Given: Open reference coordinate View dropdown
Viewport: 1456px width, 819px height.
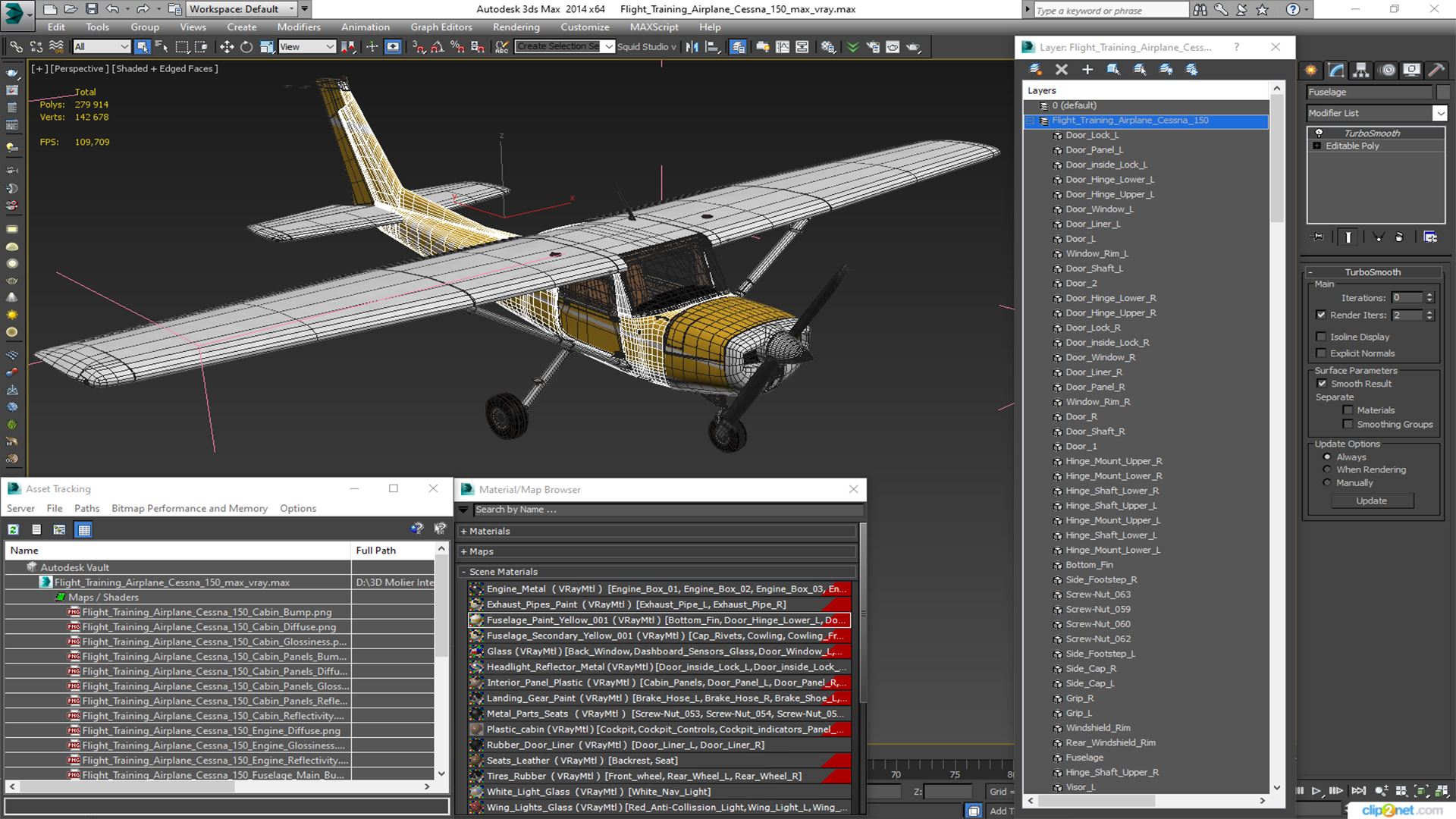Looking at the screenshot, I should pyautogui.click(x=307, y=47).
